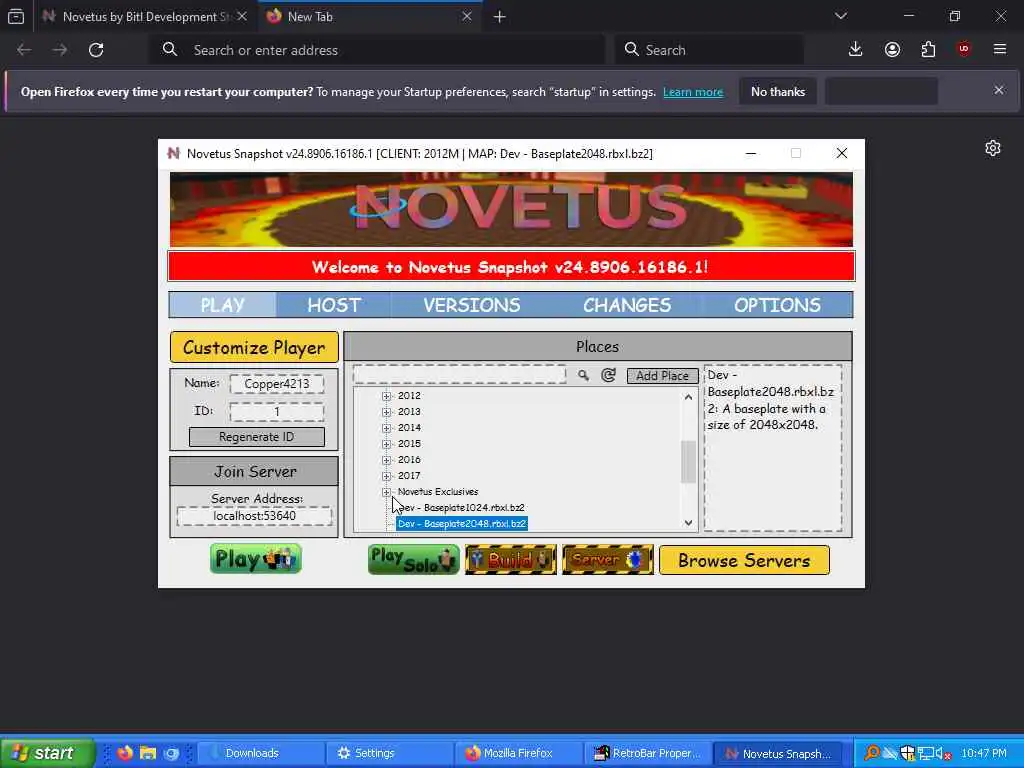Close the New Tab browser tab
Screen dimensions: 1024x768
click(x=467, y=16)
